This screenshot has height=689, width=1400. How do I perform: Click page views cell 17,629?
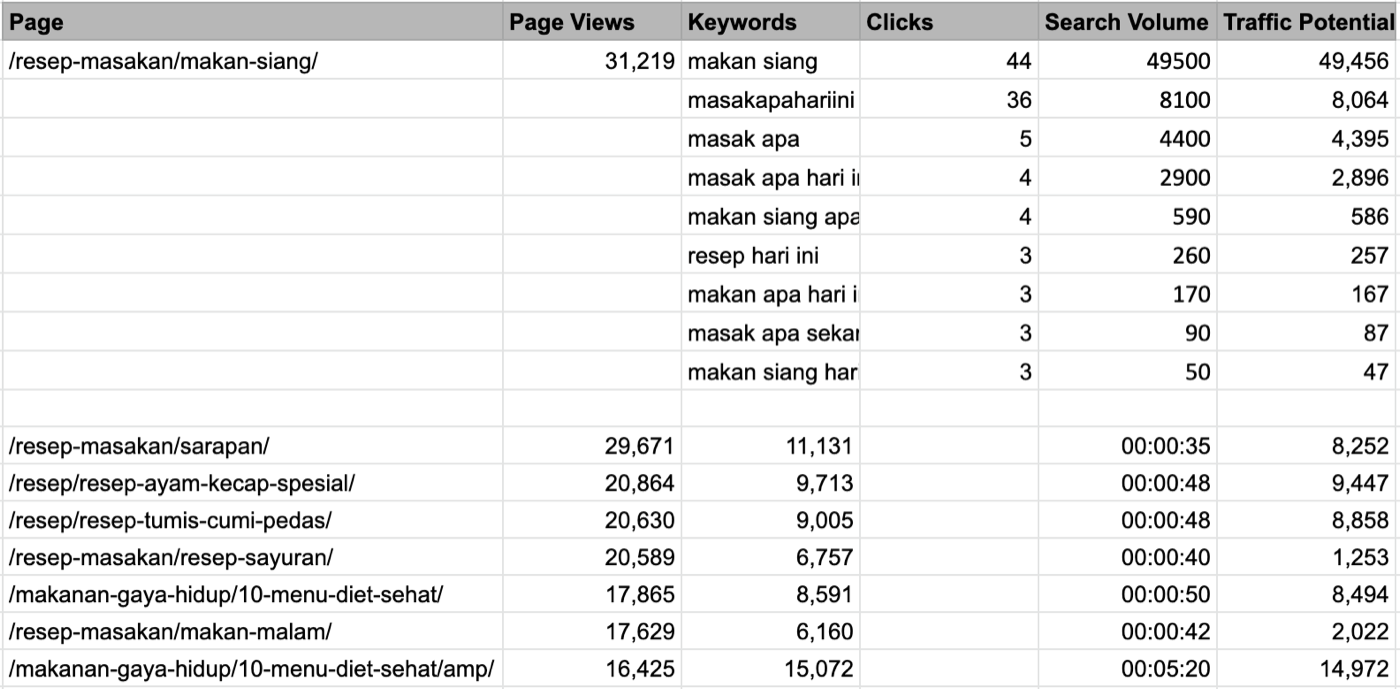point(592,631)
